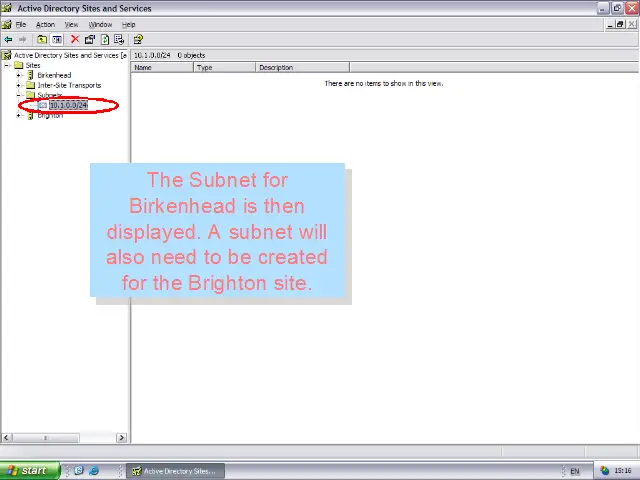The width and height of the screenshot is (640, 480).
Task: Open Help with the toolbar question-mark icon
Action: click(138, 40)
